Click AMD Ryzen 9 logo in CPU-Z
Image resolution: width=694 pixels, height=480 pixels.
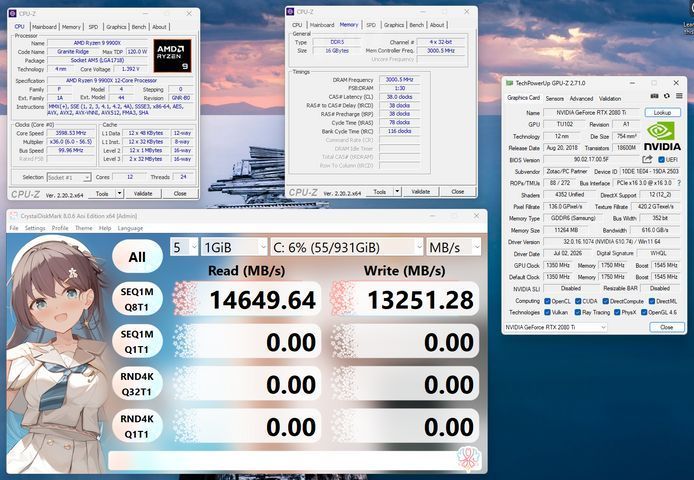tap(172, 56)
